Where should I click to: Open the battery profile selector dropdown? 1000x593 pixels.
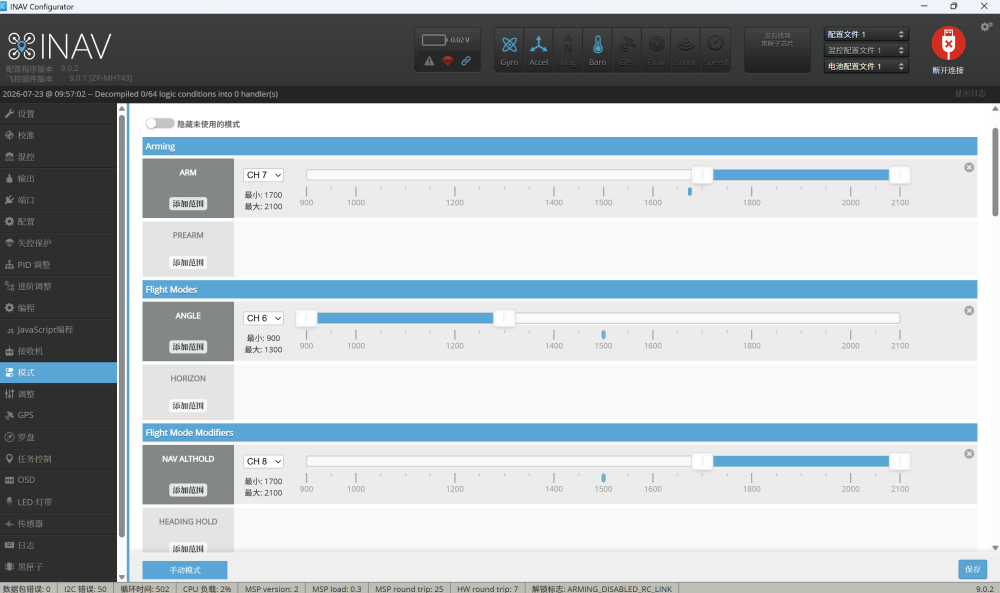tap(865, 66)
